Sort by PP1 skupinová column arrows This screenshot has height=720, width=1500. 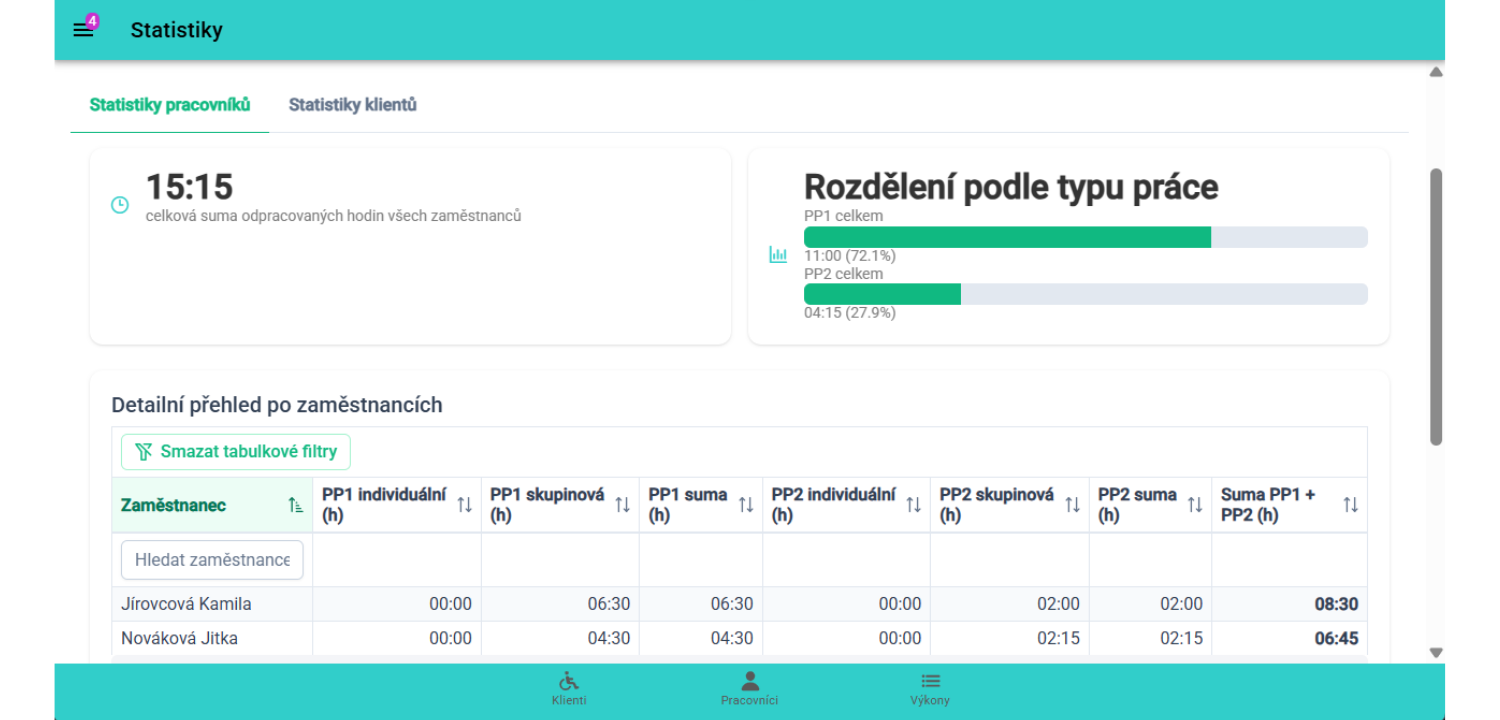tap(622, 505)
